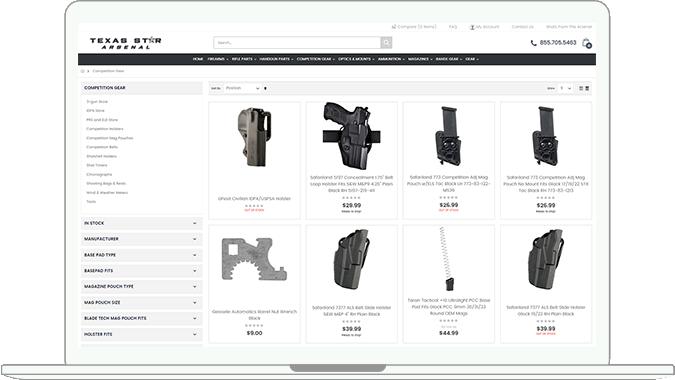The width and height of the screenshot is (675, 380).
Task: Click the home breadcrumb icon
Action: [x=83, y=71]
